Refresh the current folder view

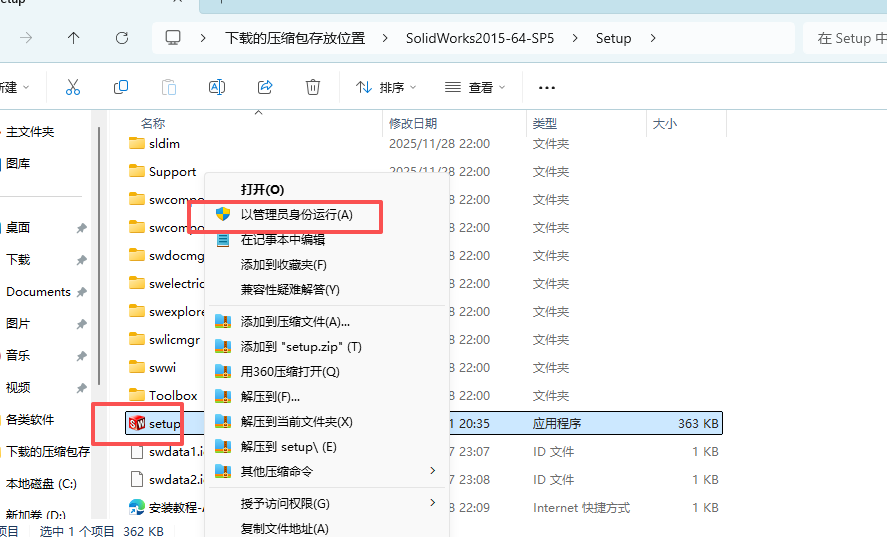[x=122, y=38]
